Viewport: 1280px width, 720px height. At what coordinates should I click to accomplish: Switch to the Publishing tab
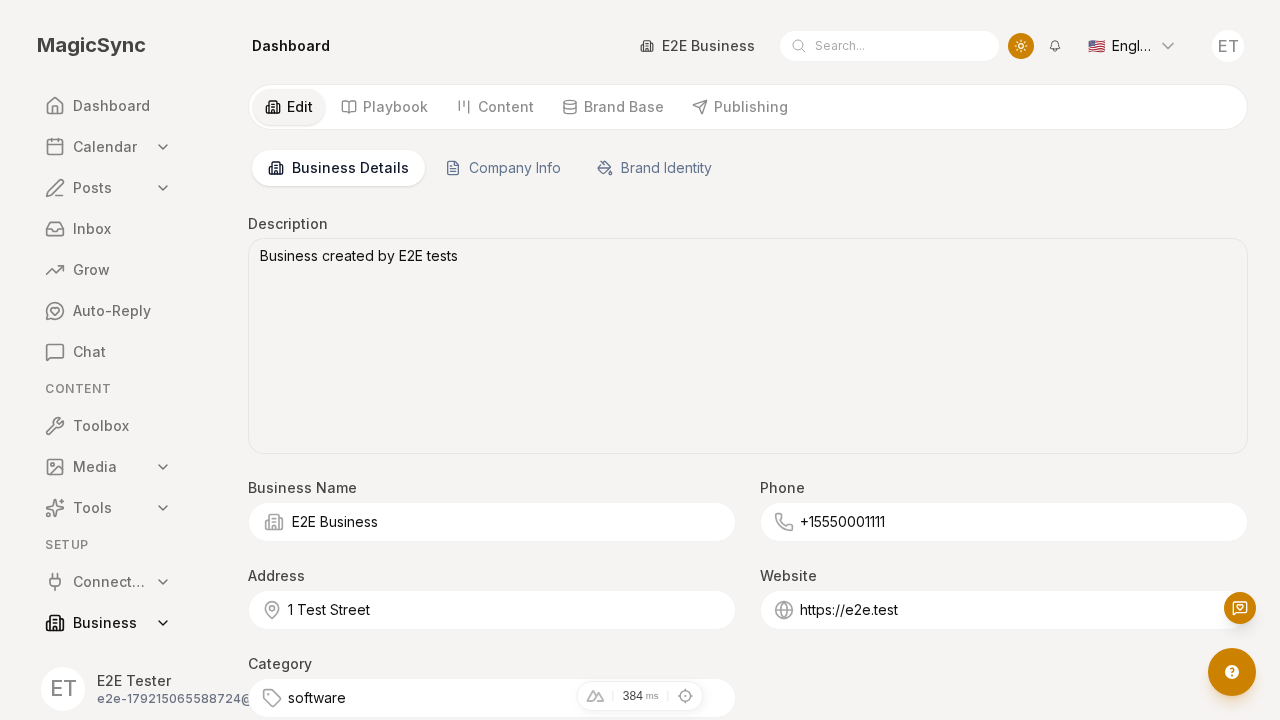(x=740, y=107)
